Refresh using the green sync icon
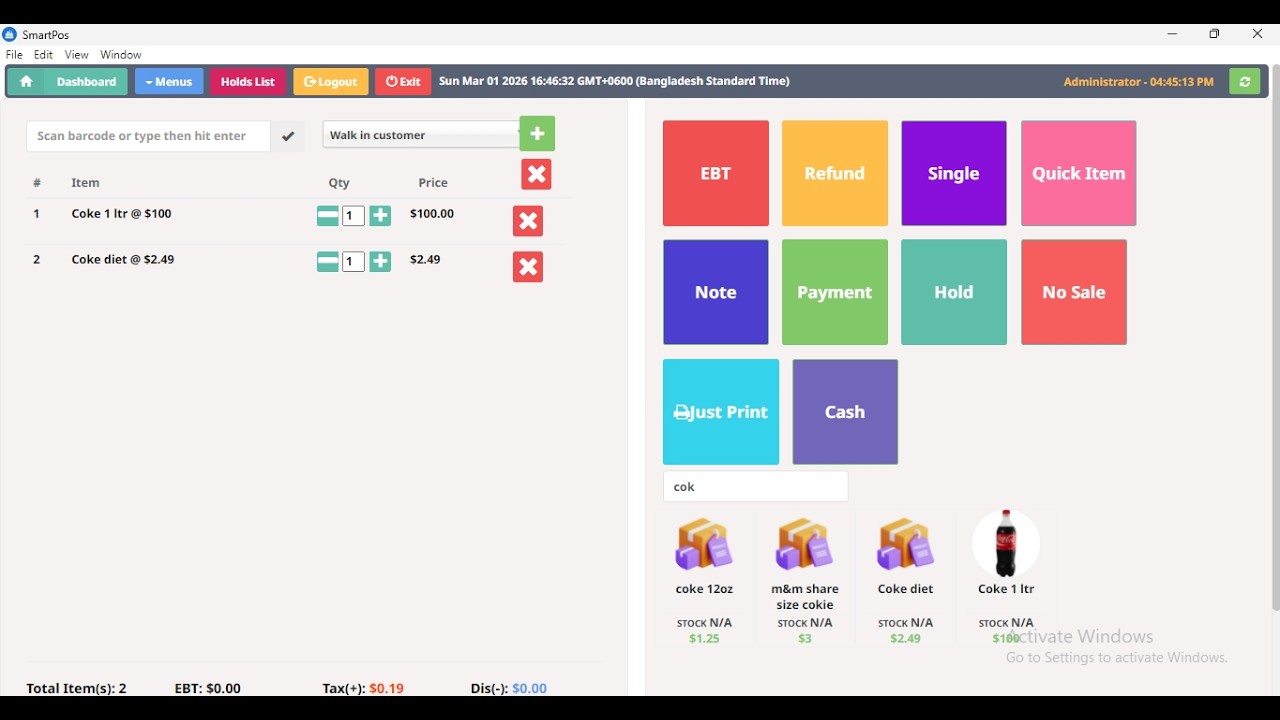The height and width of the screenshot is (720, 1280). [x=1245, y=82]
